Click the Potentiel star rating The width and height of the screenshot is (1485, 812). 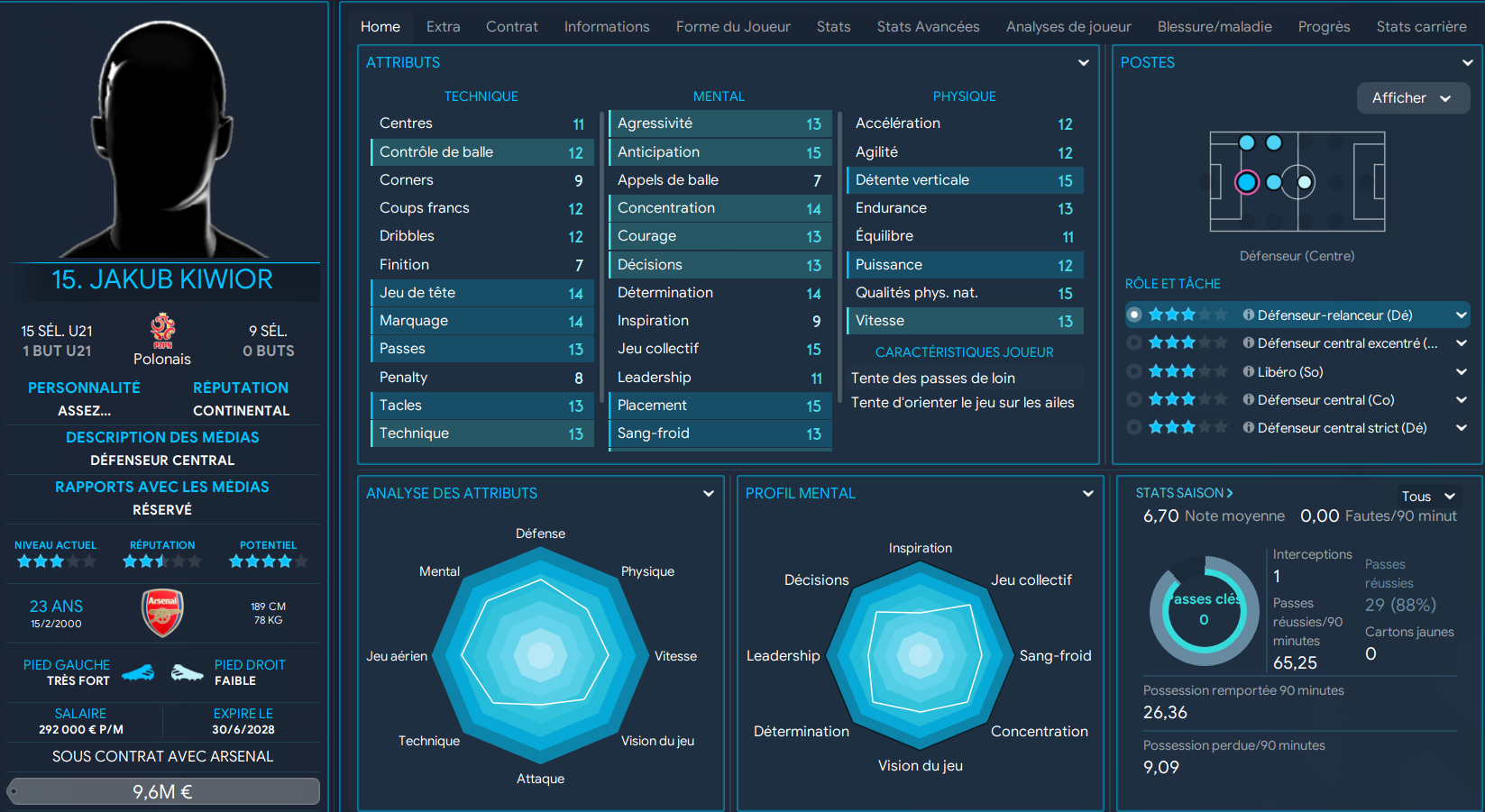(x=269, y=561)
